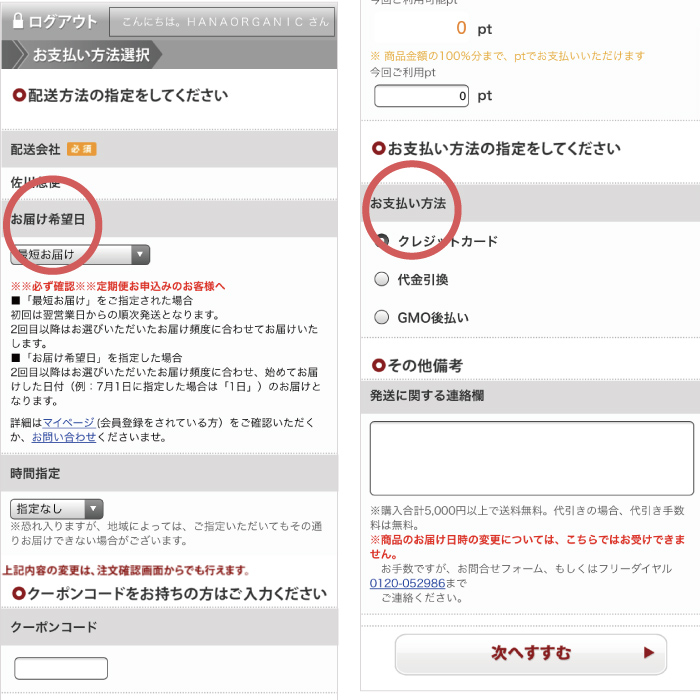
Task: Click the red bullet icon beside お支払い方法の指定
Action: 378,148
